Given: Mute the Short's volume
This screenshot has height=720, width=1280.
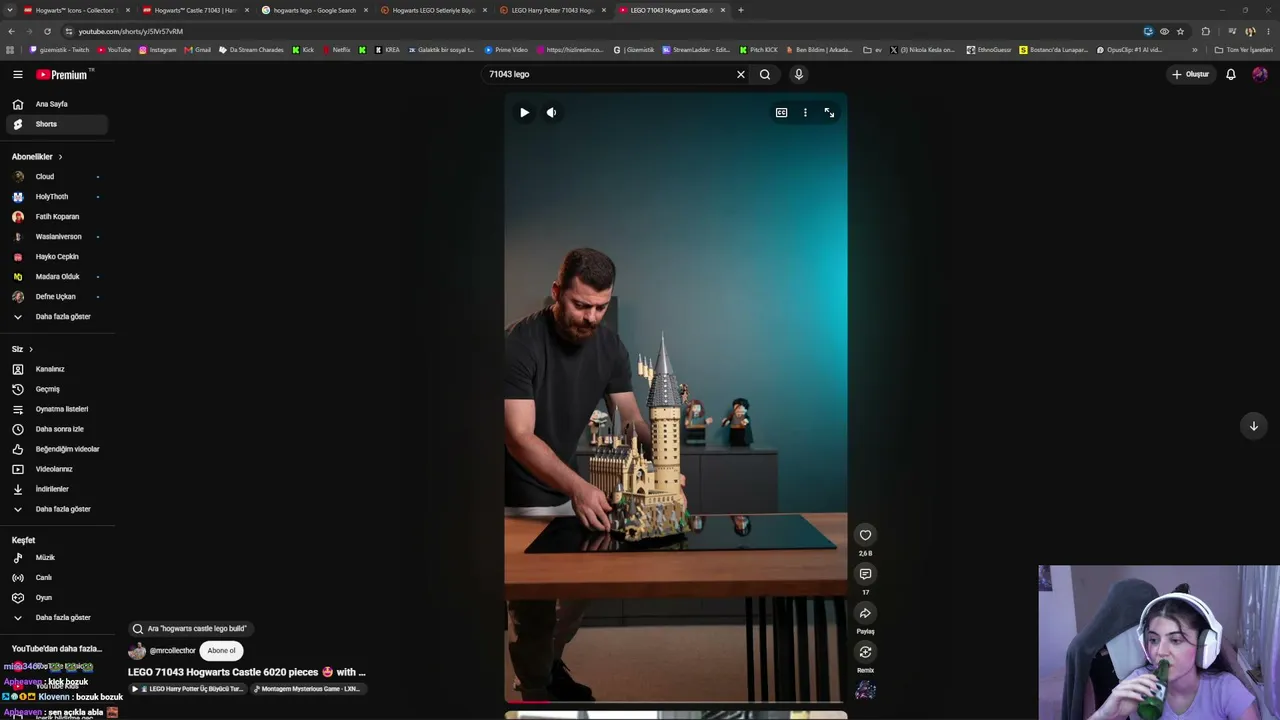Looking at the screenshot, I should click(551, 113).
